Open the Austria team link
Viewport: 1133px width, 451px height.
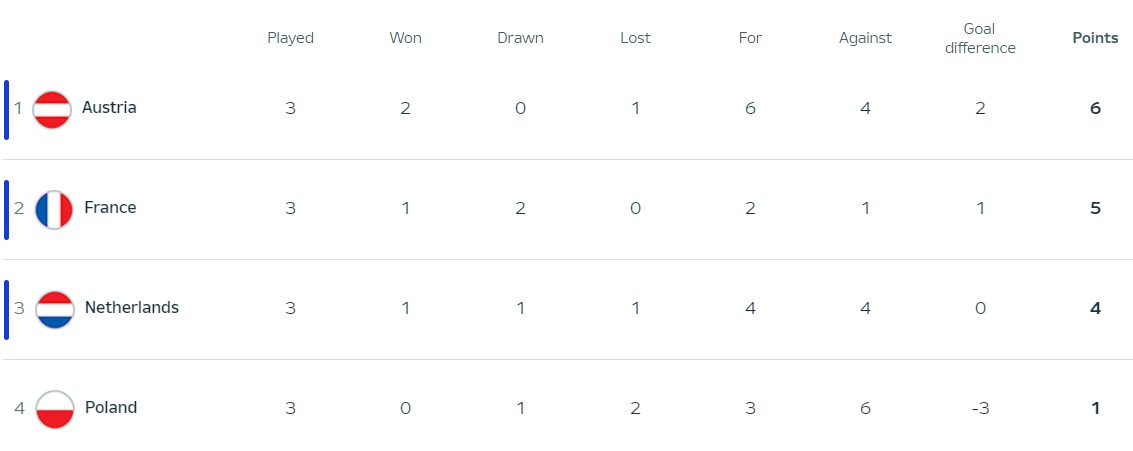point(109,107)
